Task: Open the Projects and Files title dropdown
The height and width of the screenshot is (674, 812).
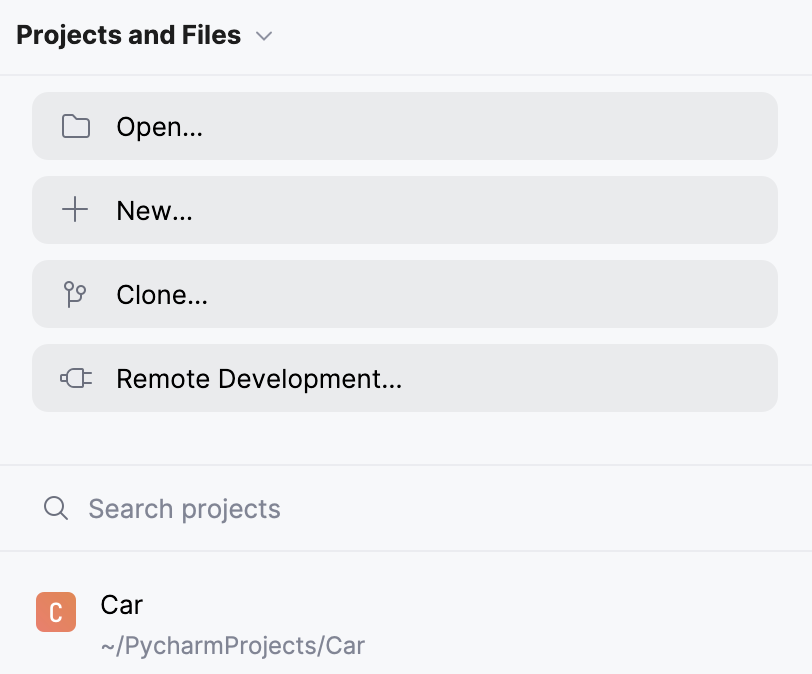Action: 129,36
